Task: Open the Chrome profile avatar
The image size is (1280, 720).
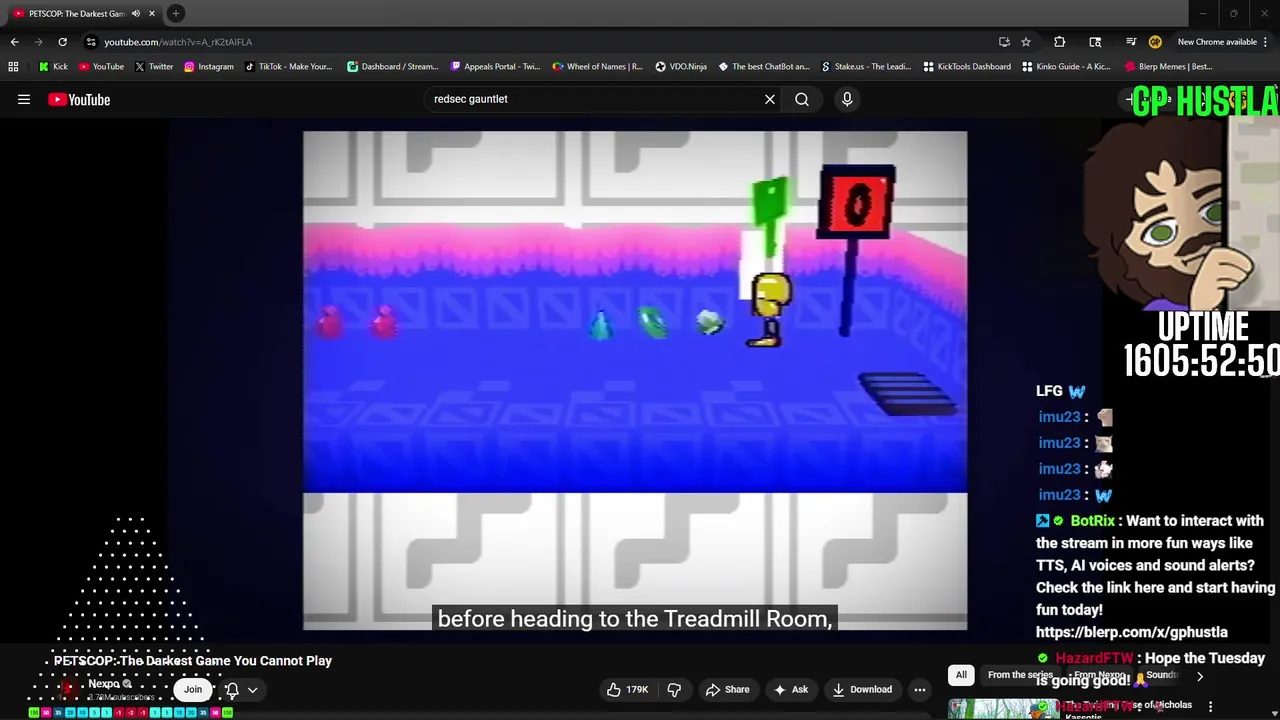Action: [x=1155, y=42]
